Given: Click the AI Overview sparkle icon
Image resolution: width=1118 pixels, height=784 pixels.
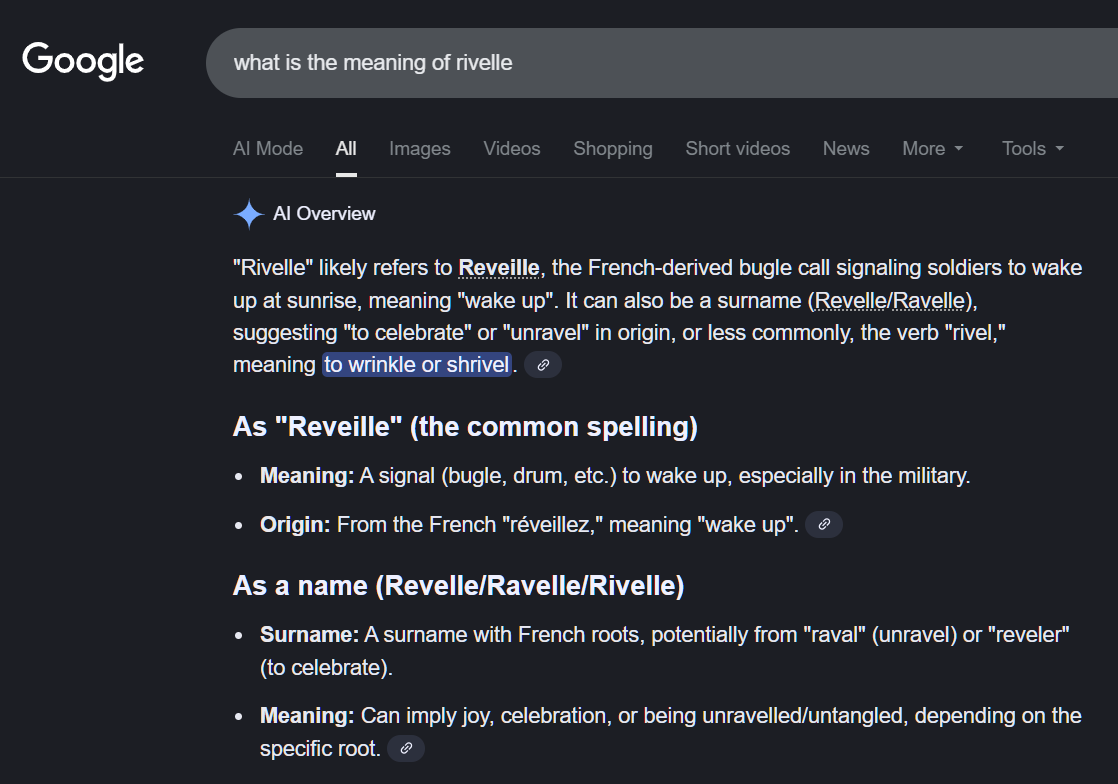Looking at the screenshot, I should point(248,214).
